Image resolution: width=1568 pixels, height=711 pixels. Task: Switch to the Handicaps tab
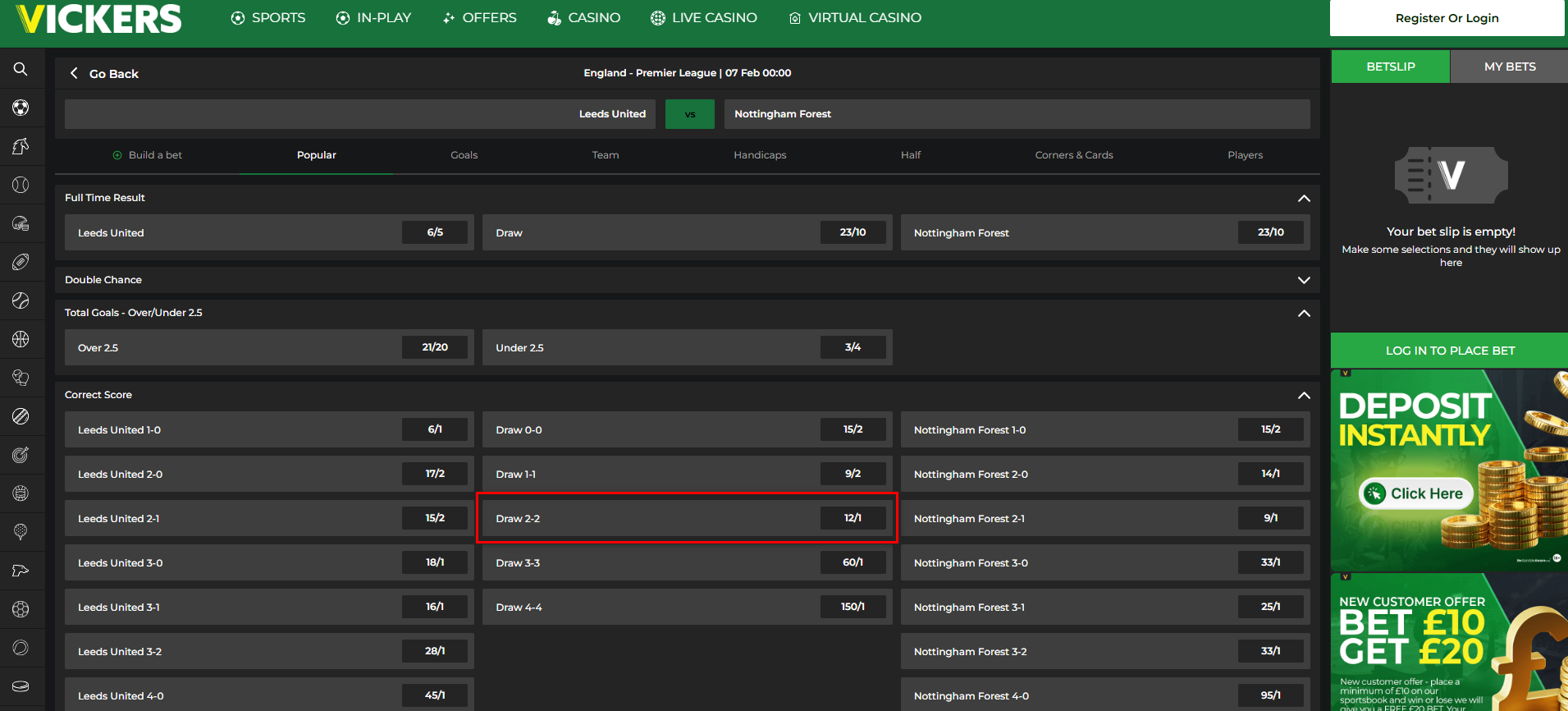click(x=760, y=155)
